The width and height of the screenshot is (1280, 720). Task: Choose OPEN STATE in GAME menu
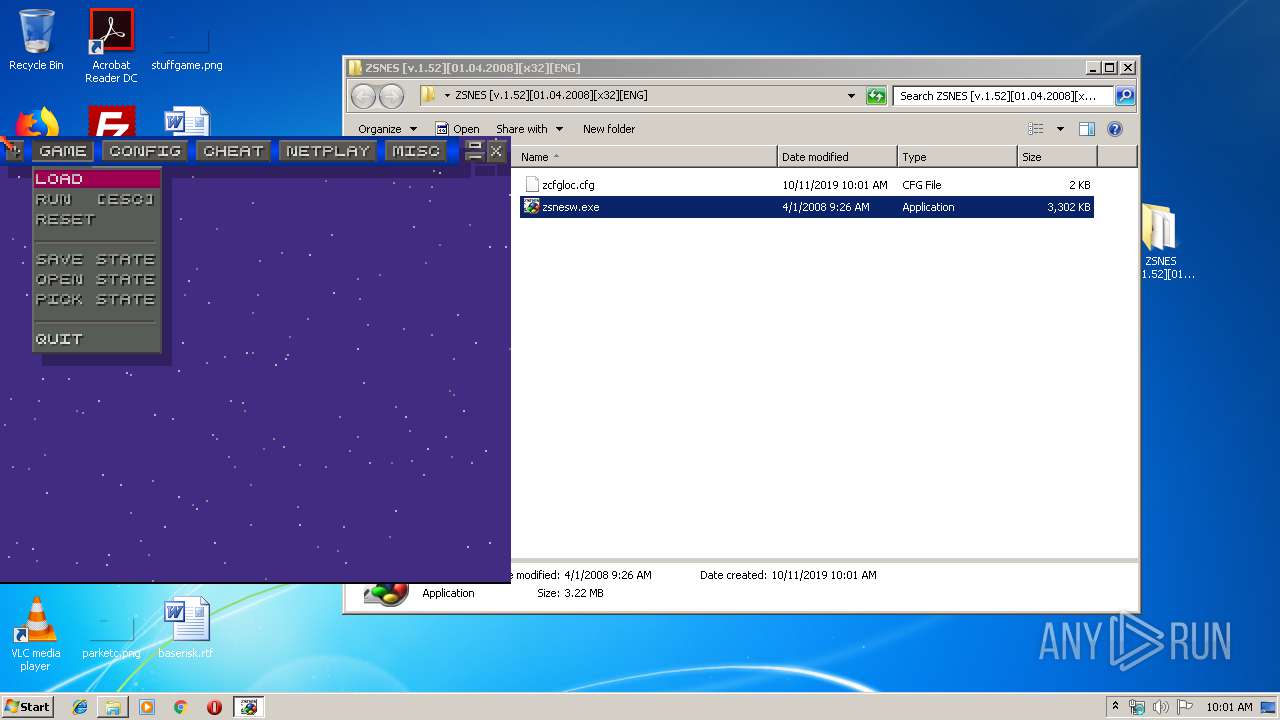point(97,279)
